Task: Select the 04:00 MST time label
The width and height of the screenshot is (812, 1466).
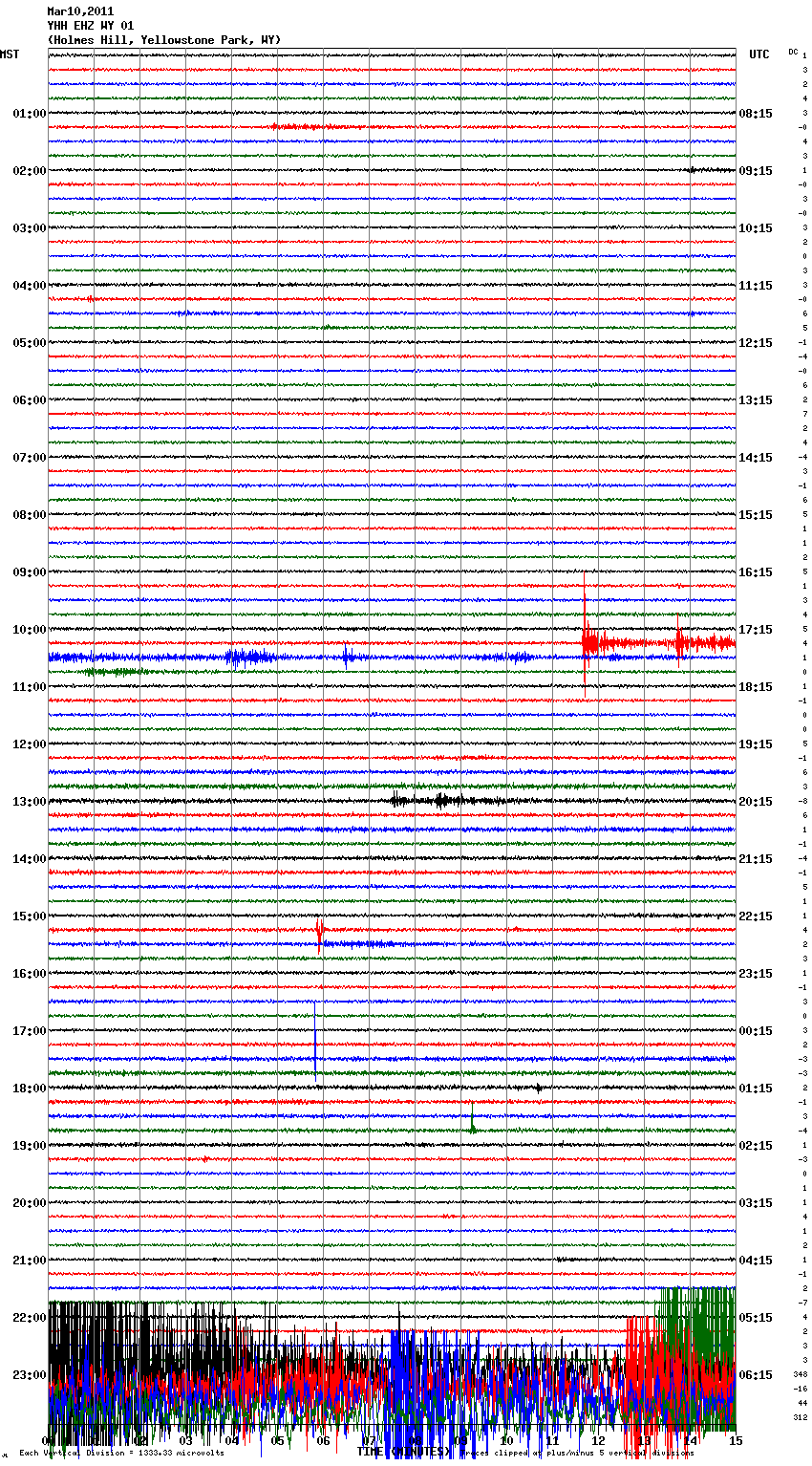Action: 30,286
